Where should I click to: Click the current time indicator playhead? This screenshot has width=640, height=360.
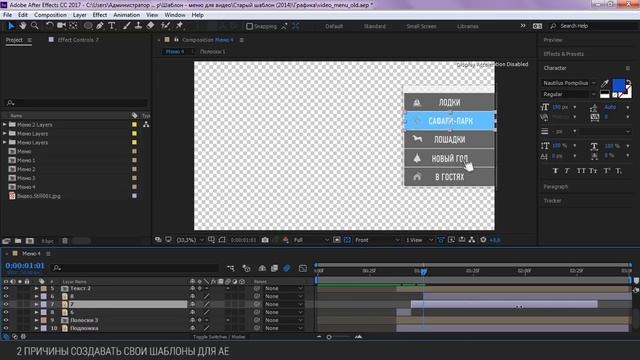coord(423,271)
